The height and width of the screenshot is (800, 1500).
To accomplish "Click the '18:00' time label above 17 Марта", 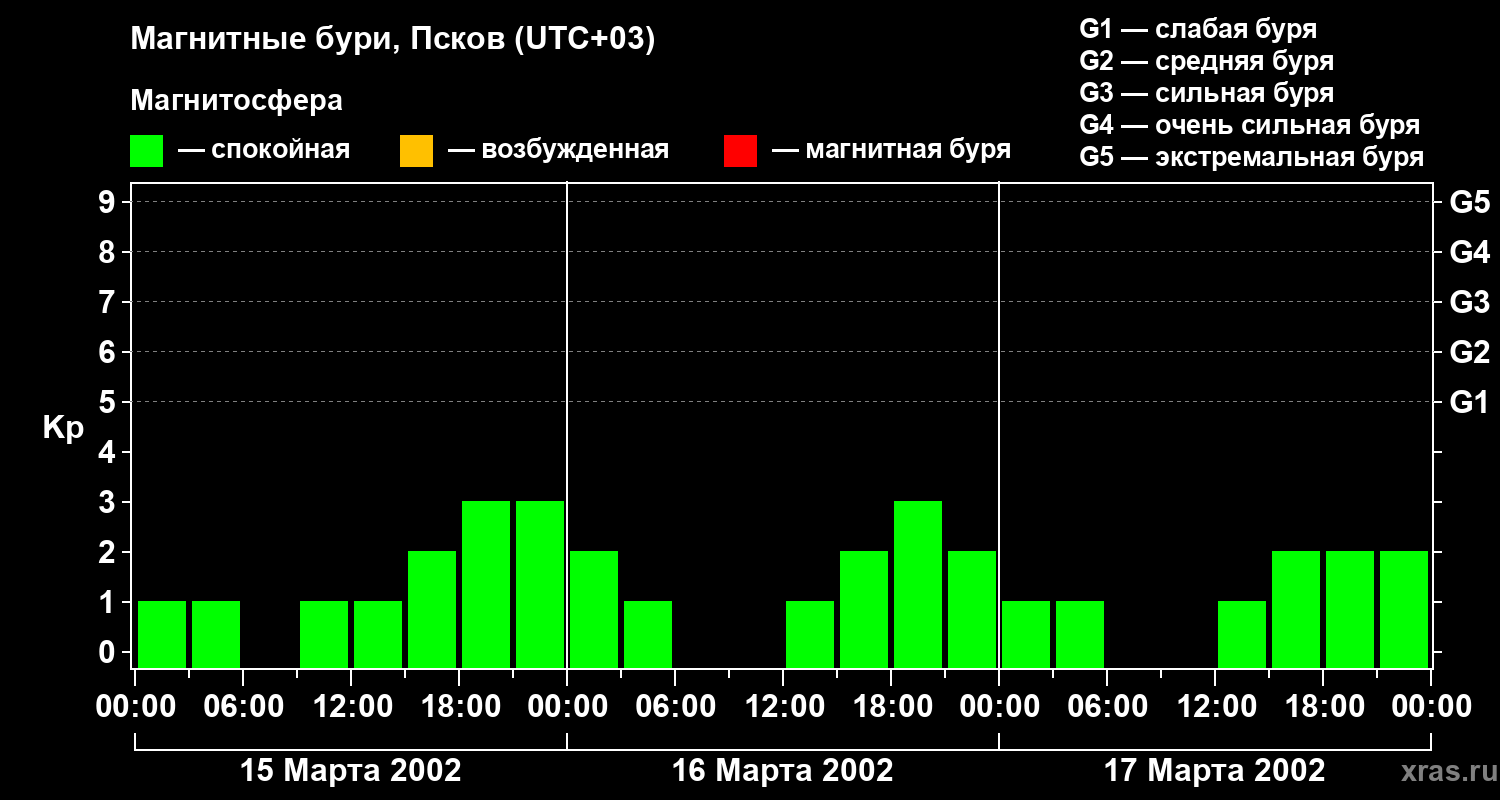I will tap(1323, 707).
